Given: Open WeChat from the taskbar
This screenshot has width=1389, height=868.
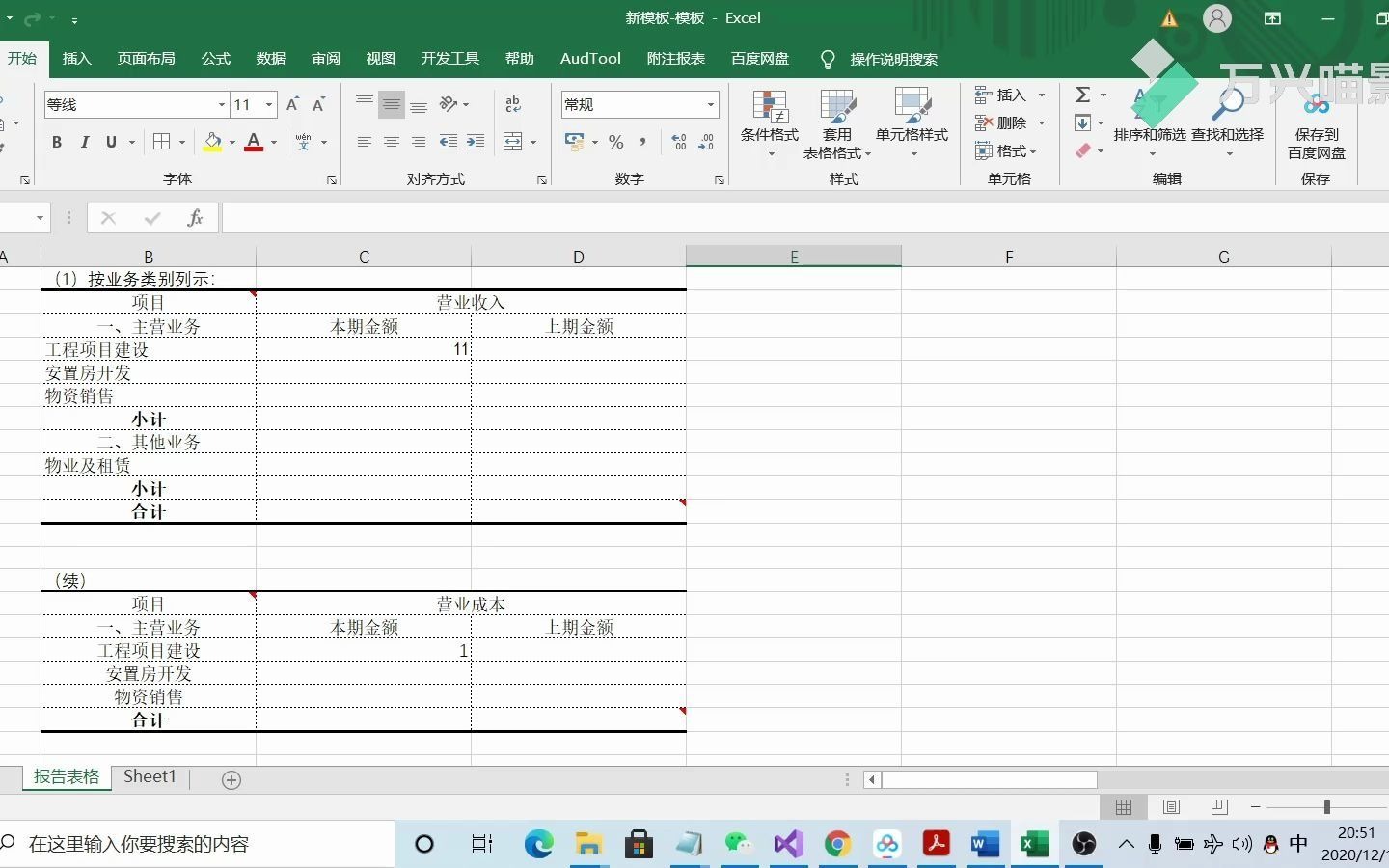Looking at the screenshot, I should tap(739, 844).
